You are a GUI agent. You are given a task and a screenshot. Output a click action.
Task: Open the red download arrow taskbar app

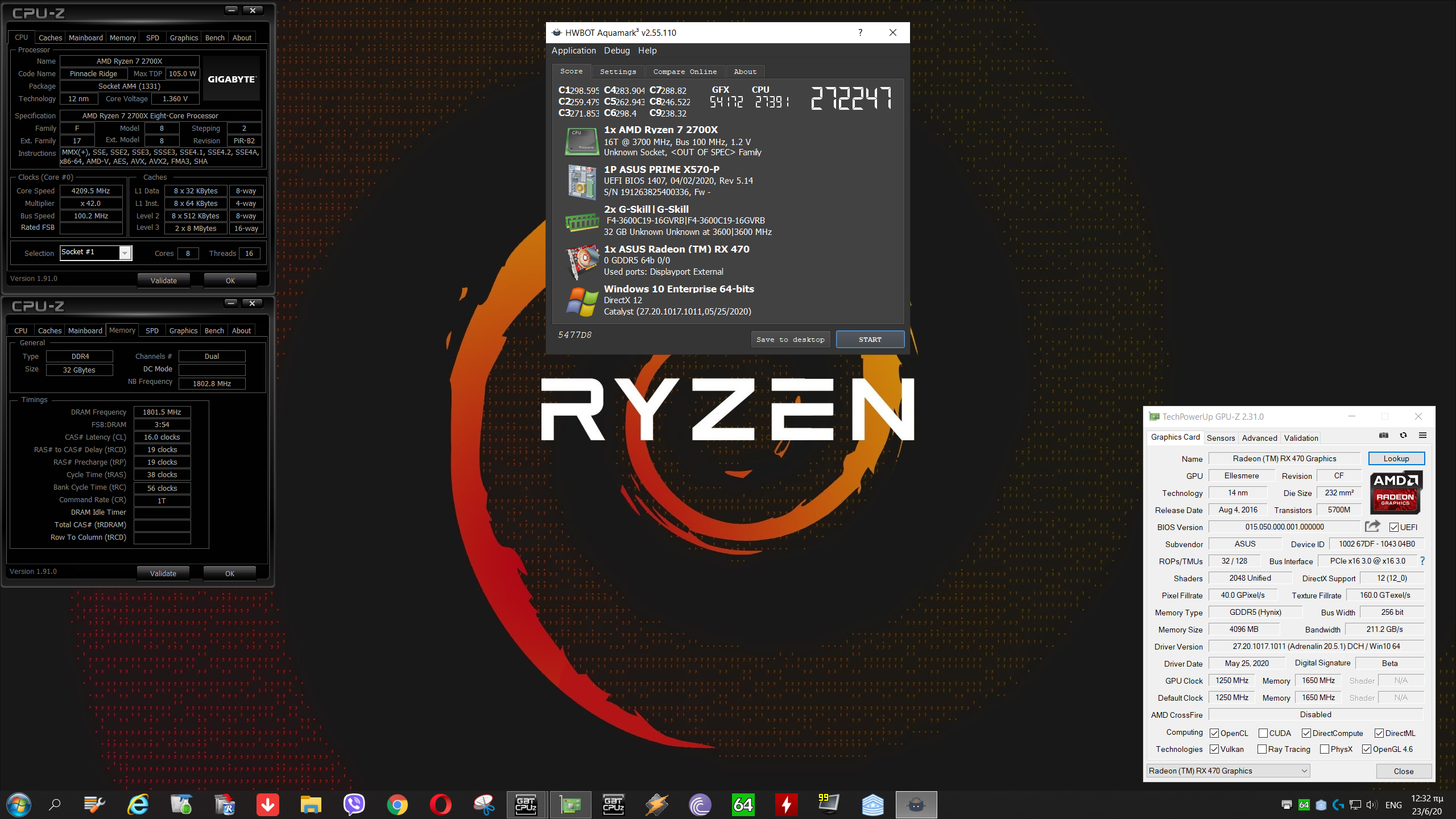pos(267,804)
